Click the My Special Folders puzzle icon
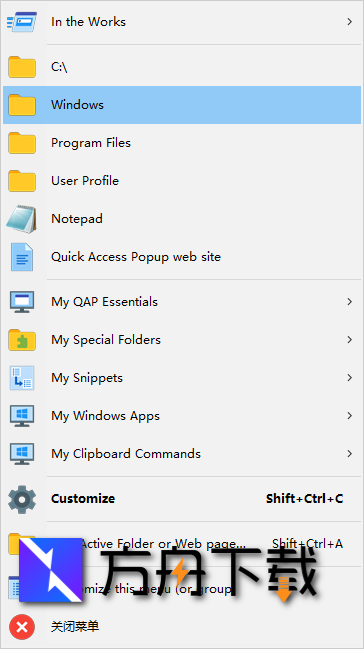The image size is (364, 649). pos(22,340)
